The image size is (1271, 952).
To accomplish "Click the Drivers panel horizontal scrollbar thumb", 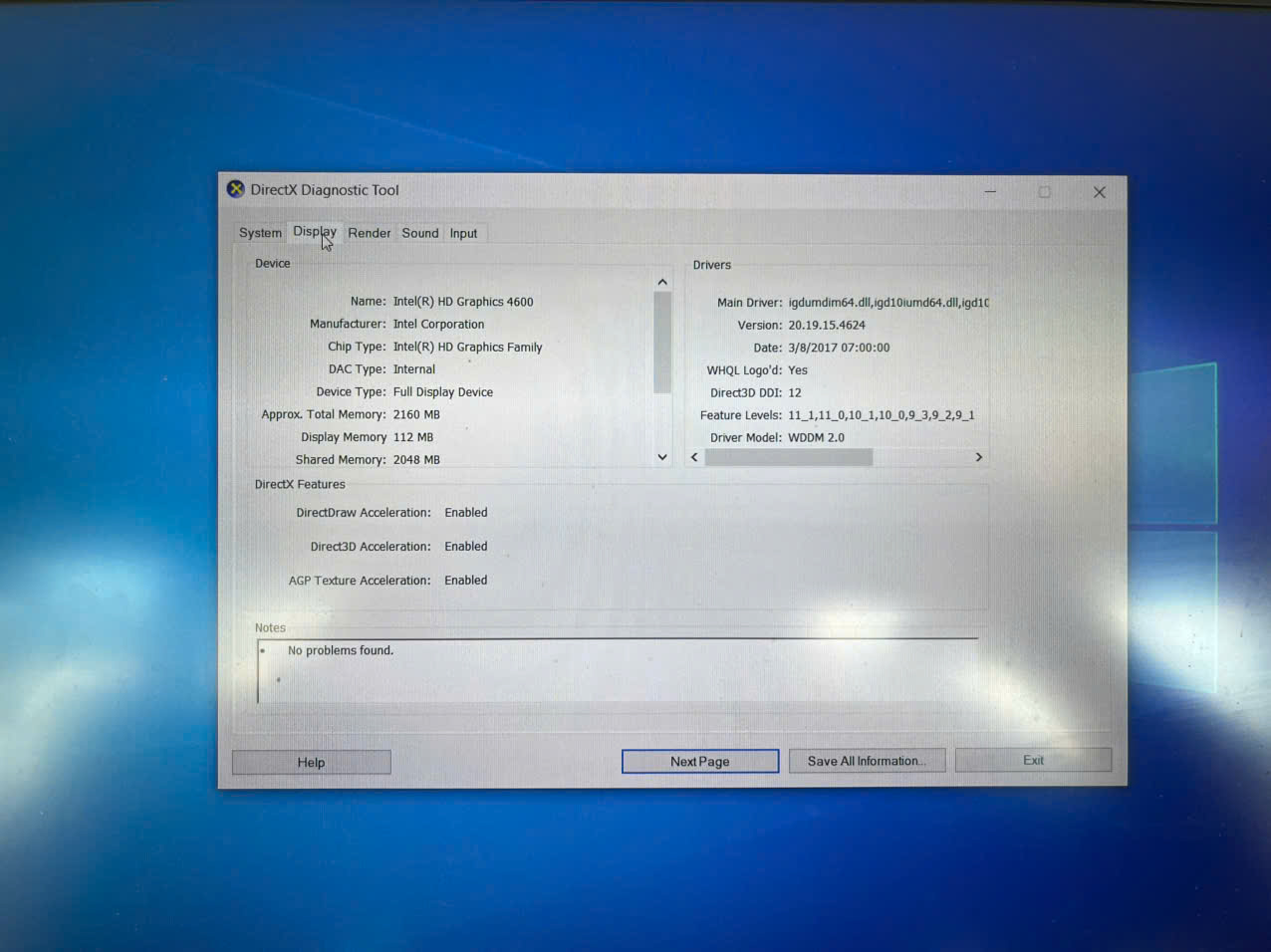I will (788, 457).
